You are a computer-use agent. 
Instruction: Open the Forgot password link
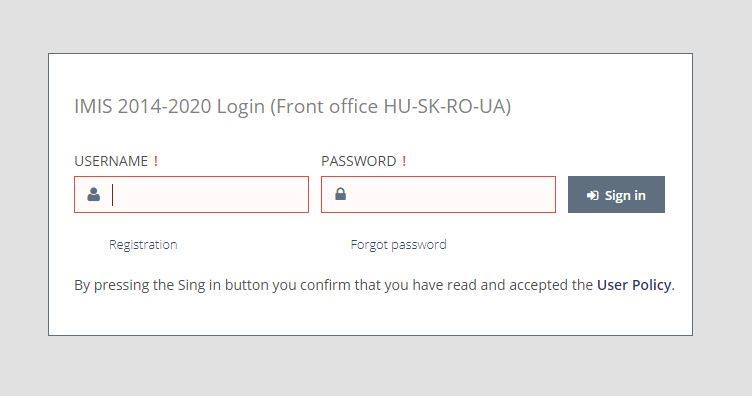tap(399, 245)
